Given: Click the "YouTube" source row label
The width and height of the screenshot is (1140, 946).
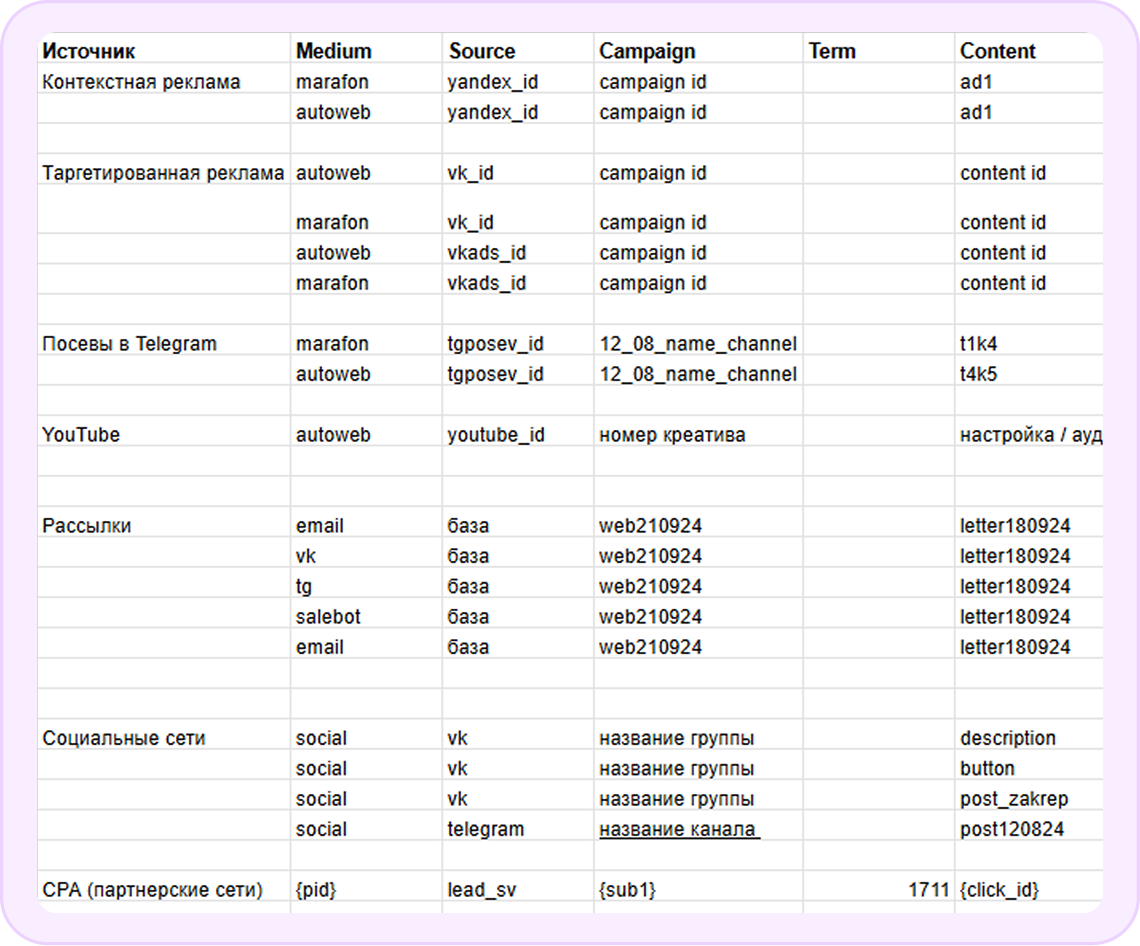Looking at the screenshot, I should (x=81, y=435).
